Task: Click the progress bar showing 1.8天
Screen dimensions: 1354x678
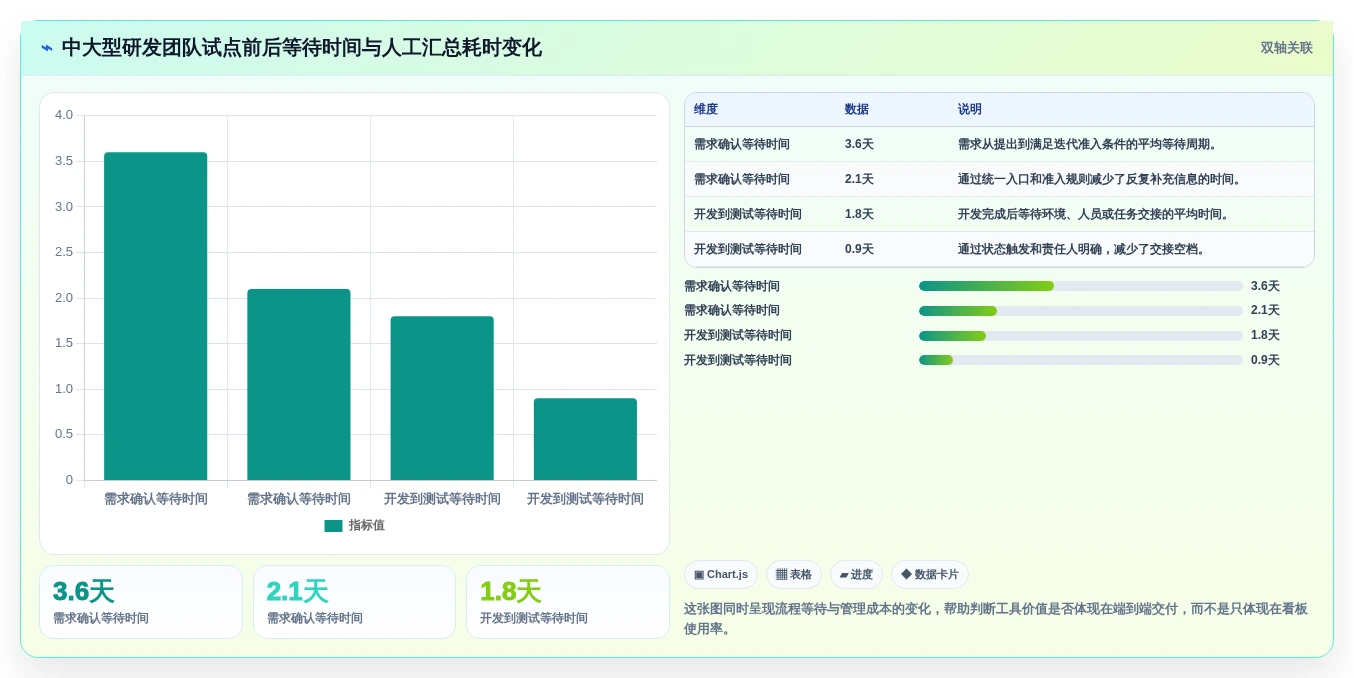Action: [1081, 336]
